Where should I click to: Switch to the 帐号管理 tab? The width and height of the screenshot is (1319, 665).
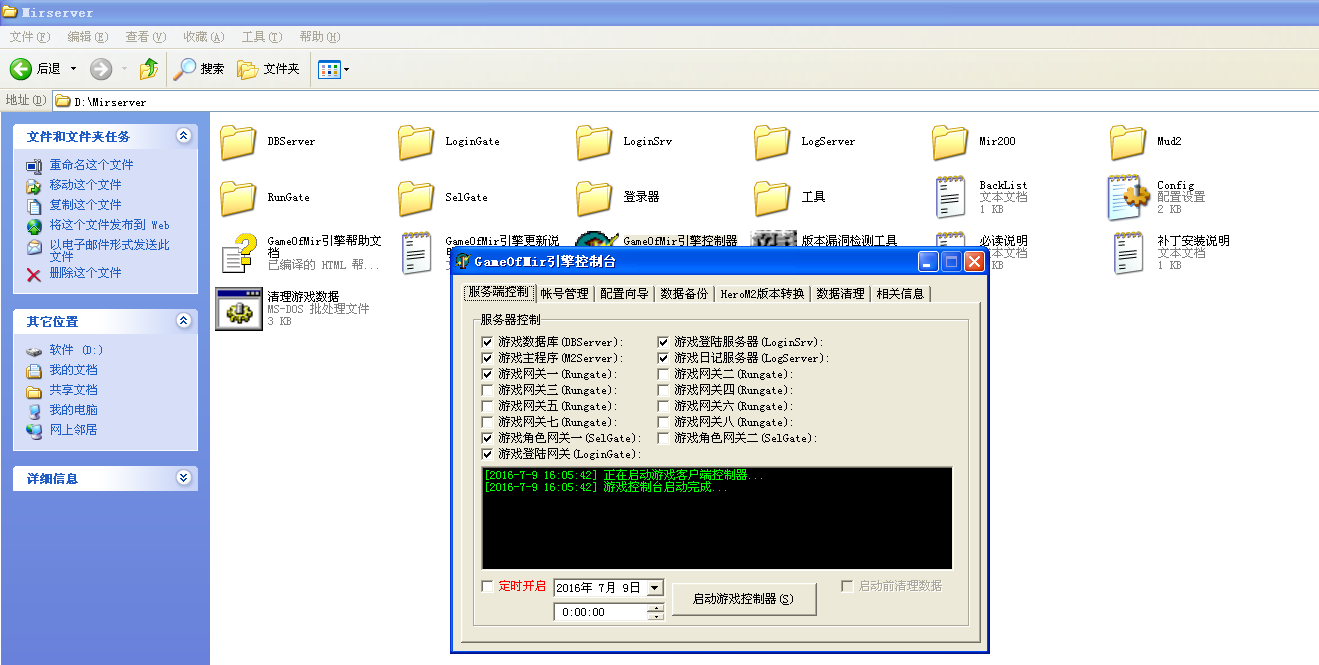tap(564, 293)
